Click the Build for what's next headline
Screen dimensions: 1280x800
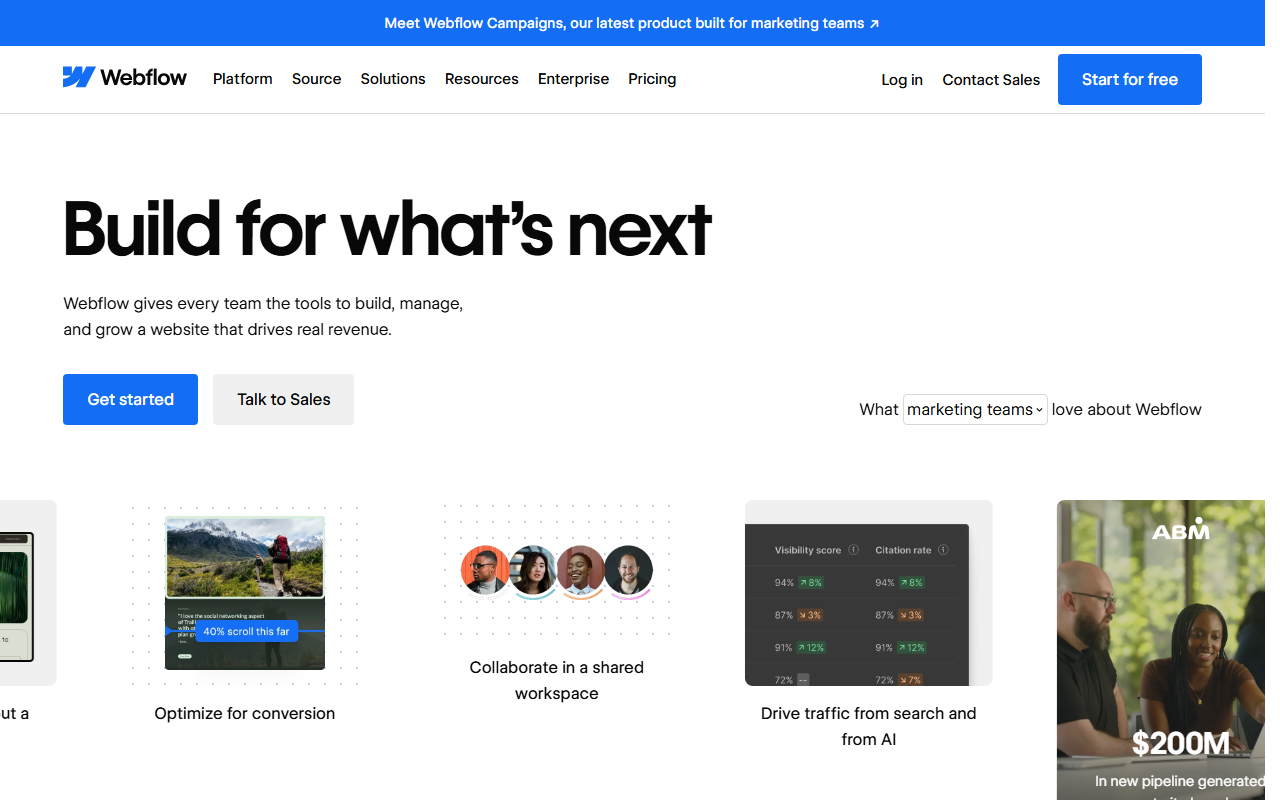[387, 229]
